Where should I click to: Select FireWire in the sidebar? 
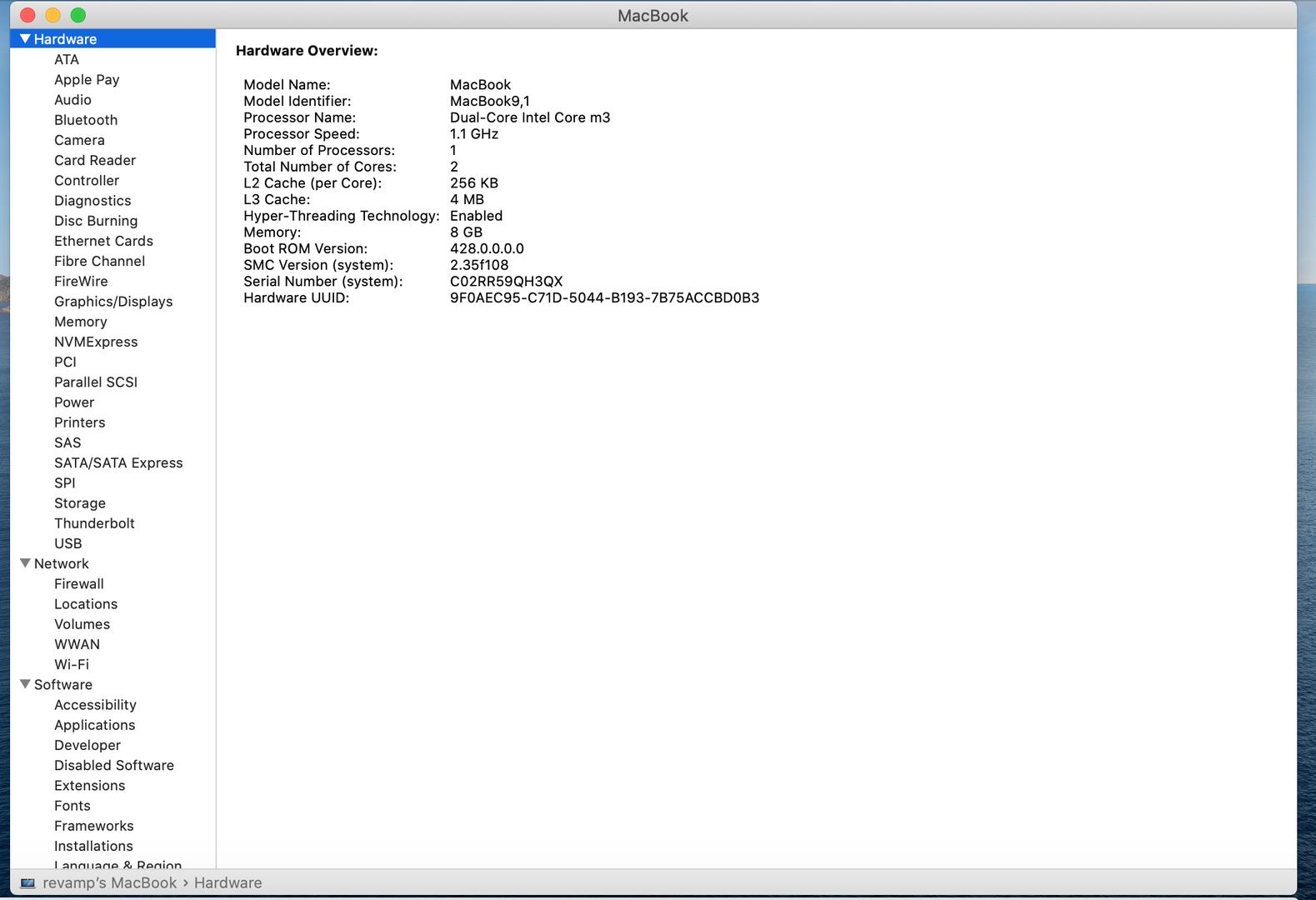coord(81,281)
